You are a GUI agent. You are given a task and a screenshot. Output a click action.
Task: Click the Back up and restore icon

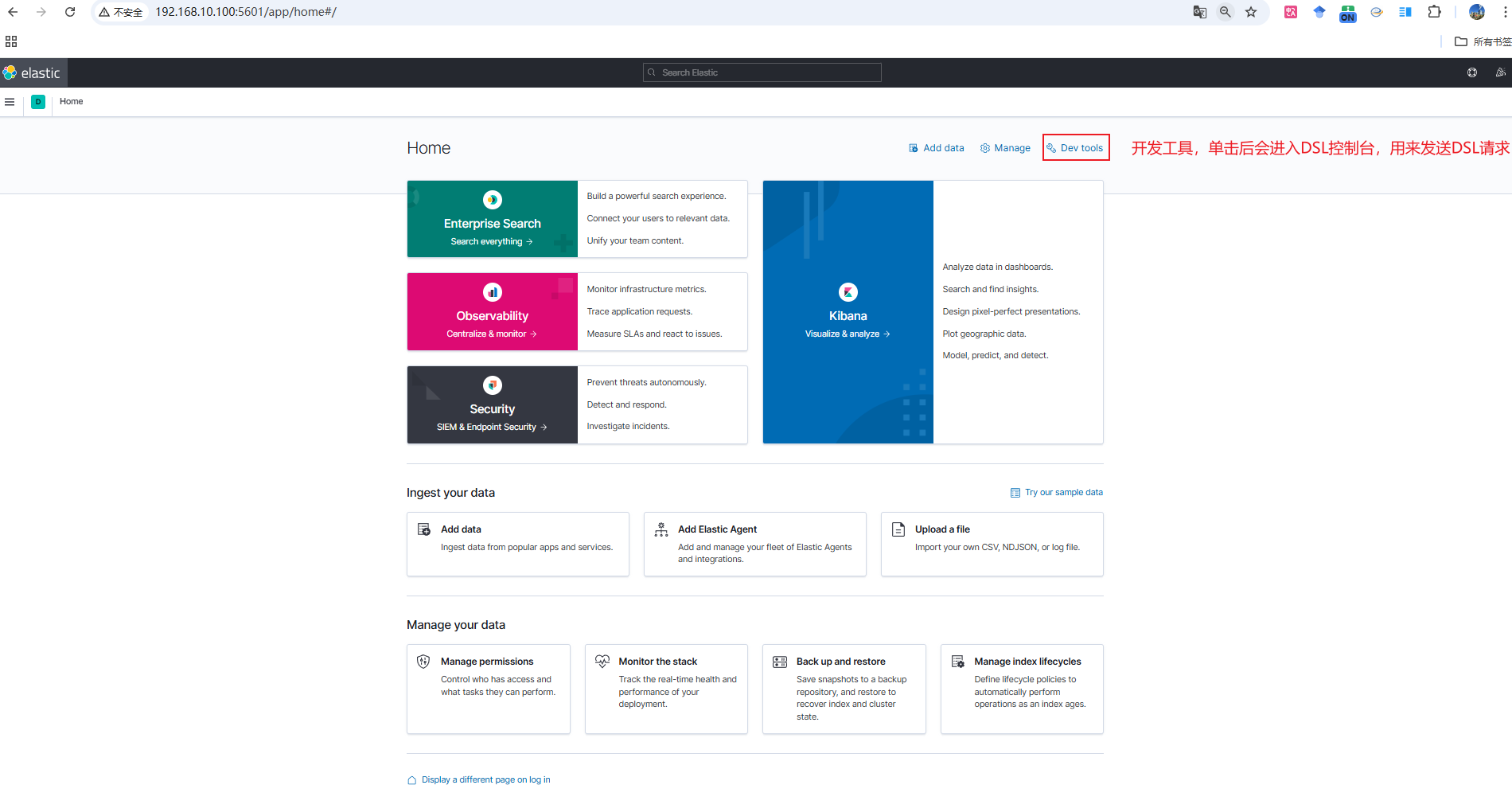click(x=780, y=662)
